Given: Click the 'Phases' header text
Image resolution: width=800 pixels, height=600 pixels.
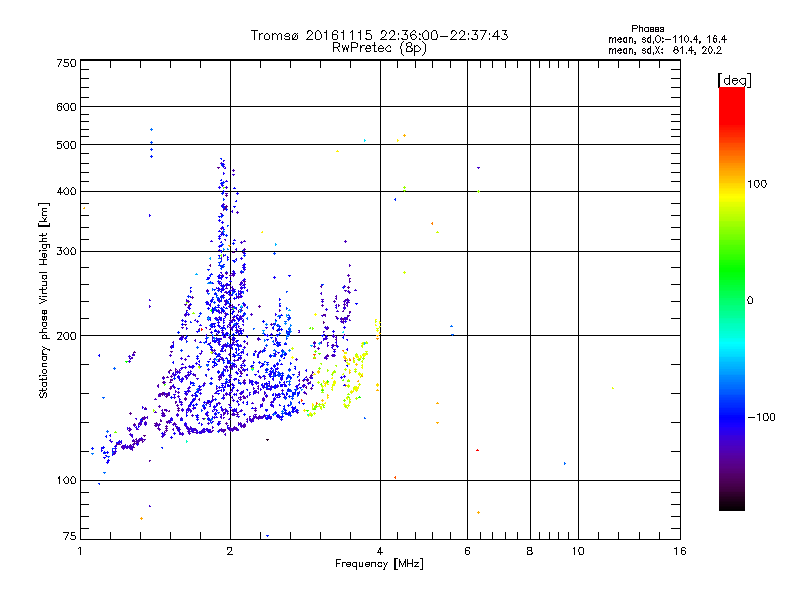Looking at the screenshot, I should (x=647, y=29).
